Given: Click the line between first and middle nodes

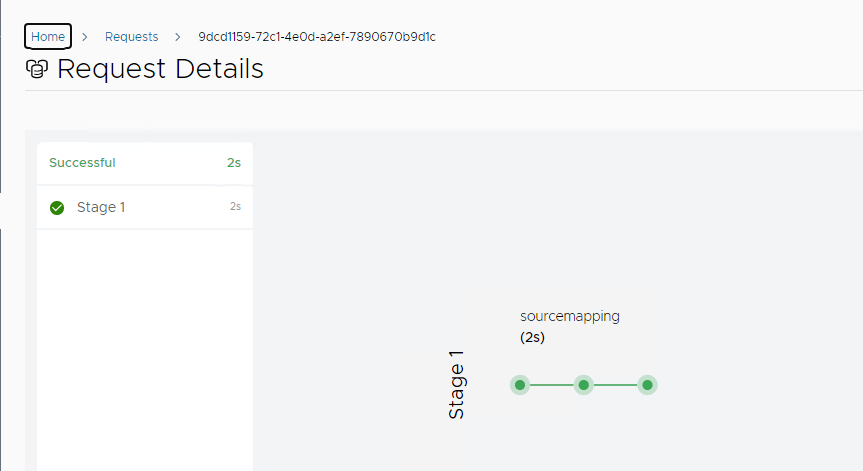Looking at the screenshot, I should click(x=552, y=385).
